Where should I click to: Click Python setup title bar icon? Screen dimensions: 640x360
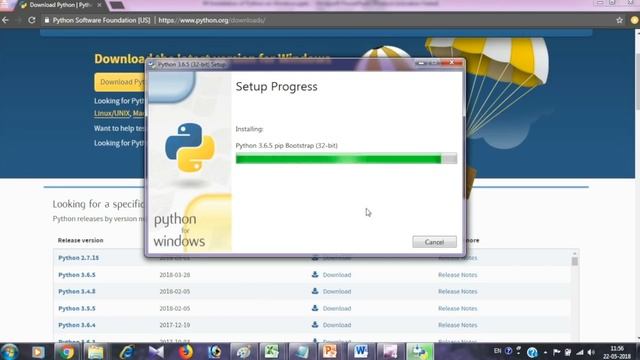151,64
